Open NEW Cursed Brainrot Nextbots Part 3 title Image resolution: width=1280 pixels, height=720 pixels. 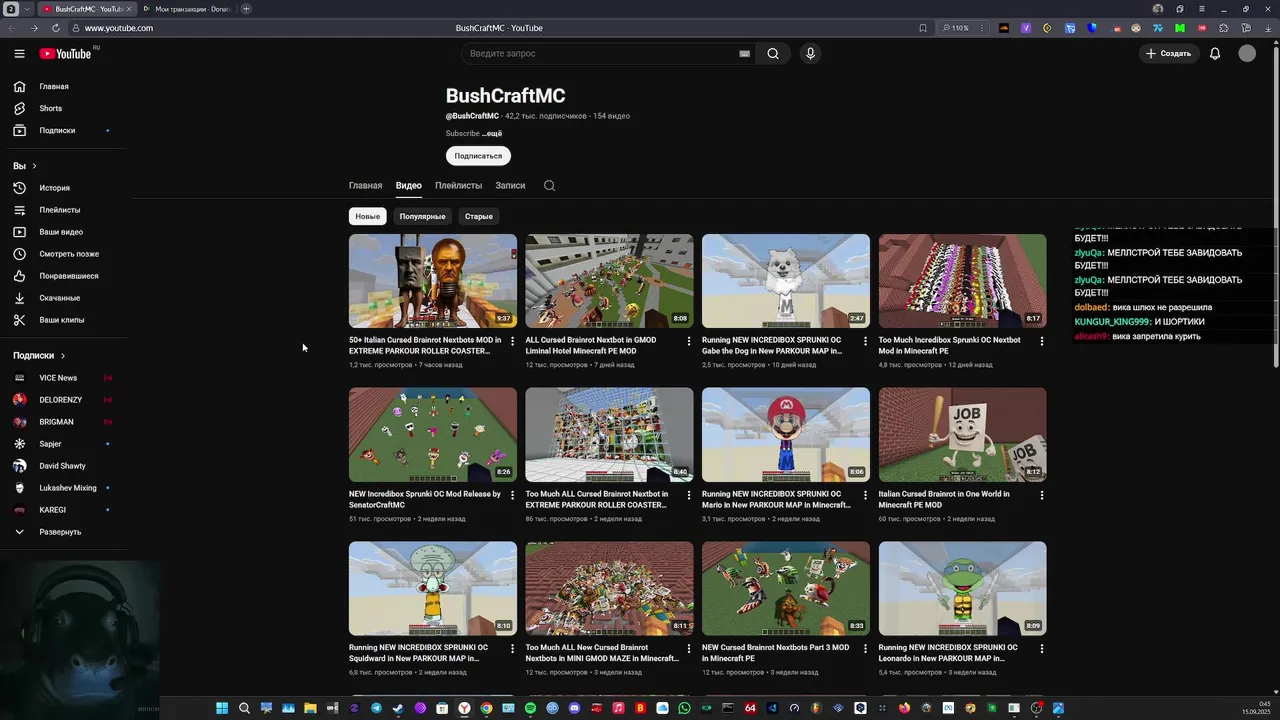tap(775, 653)
